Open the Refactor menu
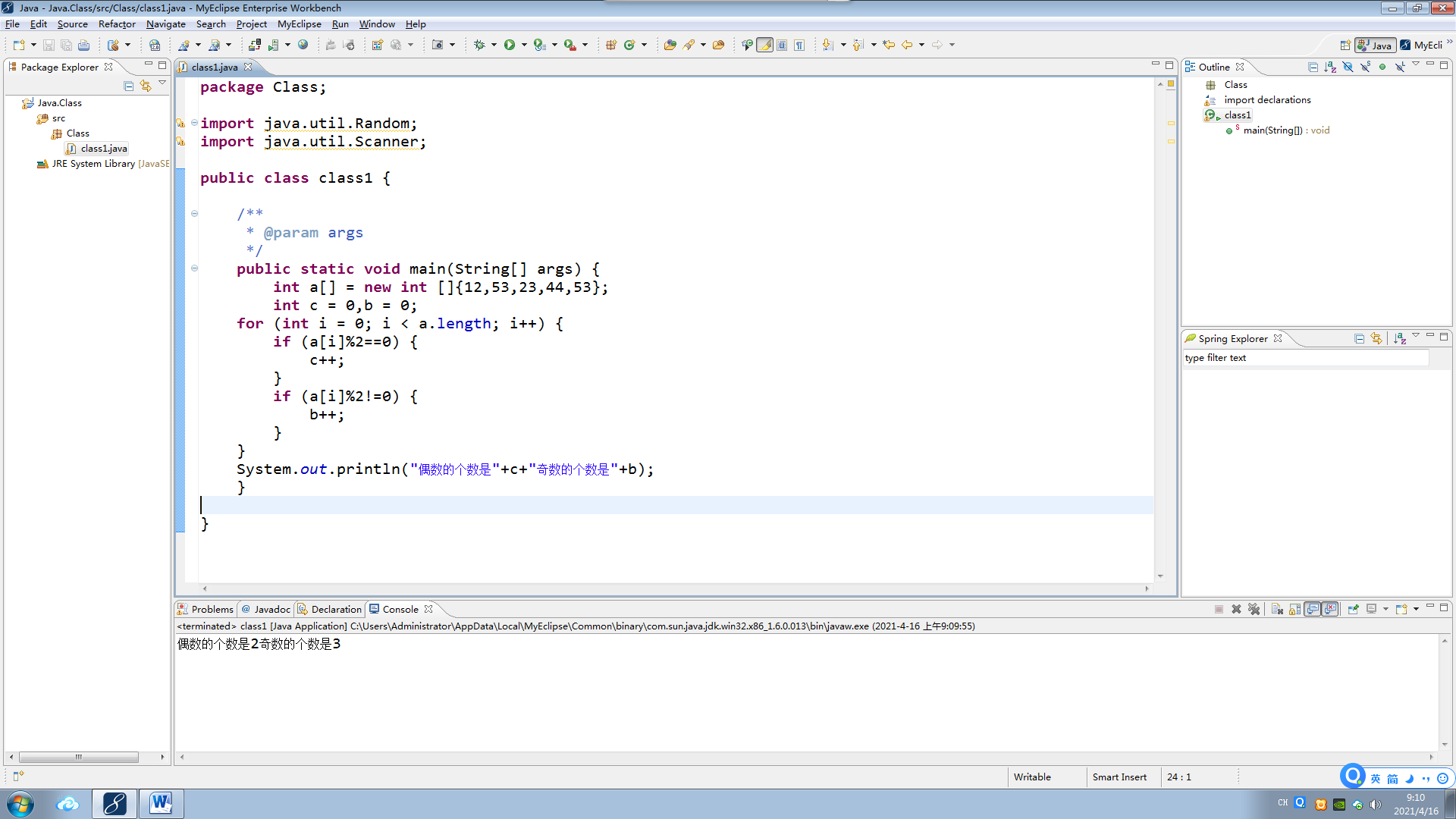The width and height of the screenshot is (1456, 819). pyautogui.click(x=117, y=24)
